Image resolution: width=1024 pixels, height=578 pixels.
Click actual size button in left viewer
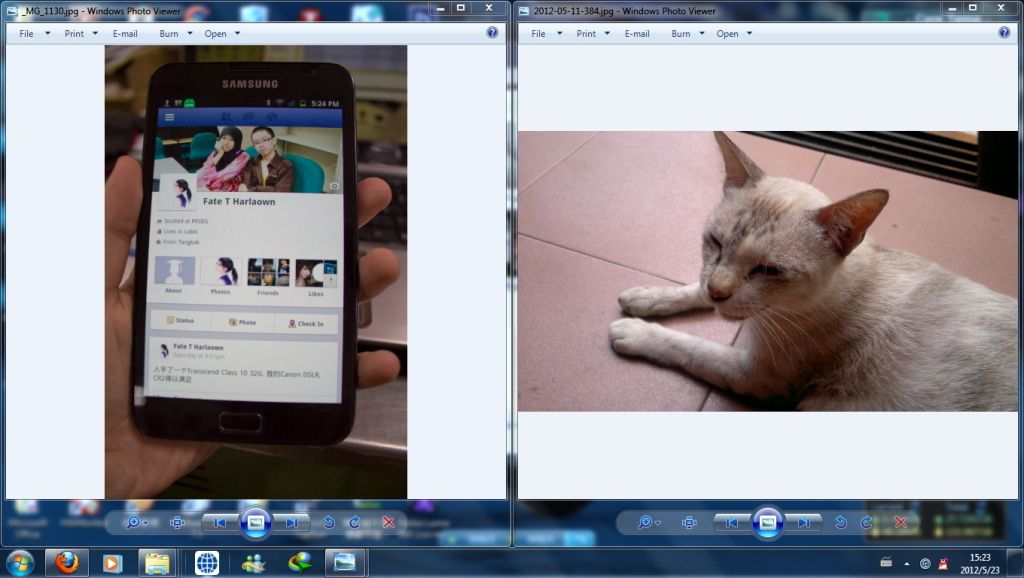pos(178,522)
